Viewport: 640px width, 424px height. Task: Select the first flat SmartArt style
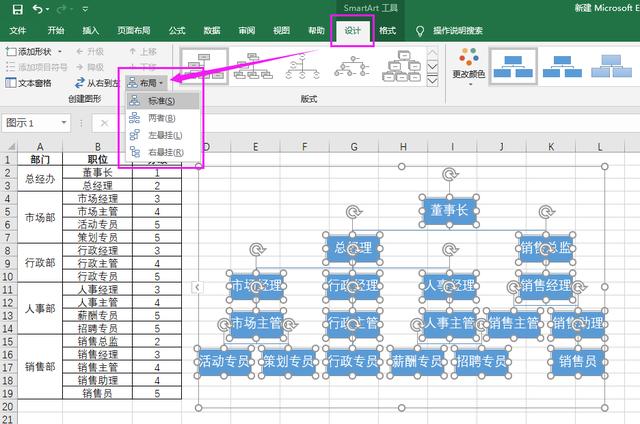513,67
